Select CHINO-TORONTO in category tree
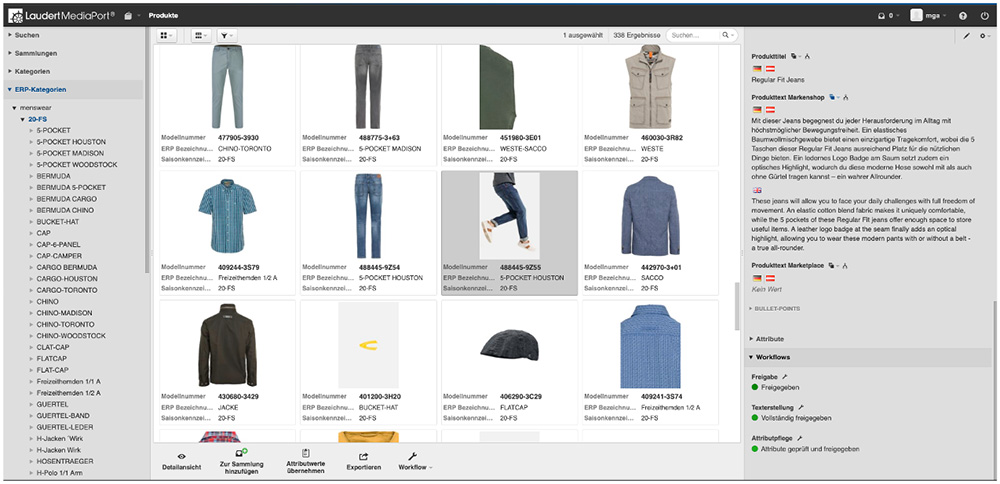 click(65, 324)
